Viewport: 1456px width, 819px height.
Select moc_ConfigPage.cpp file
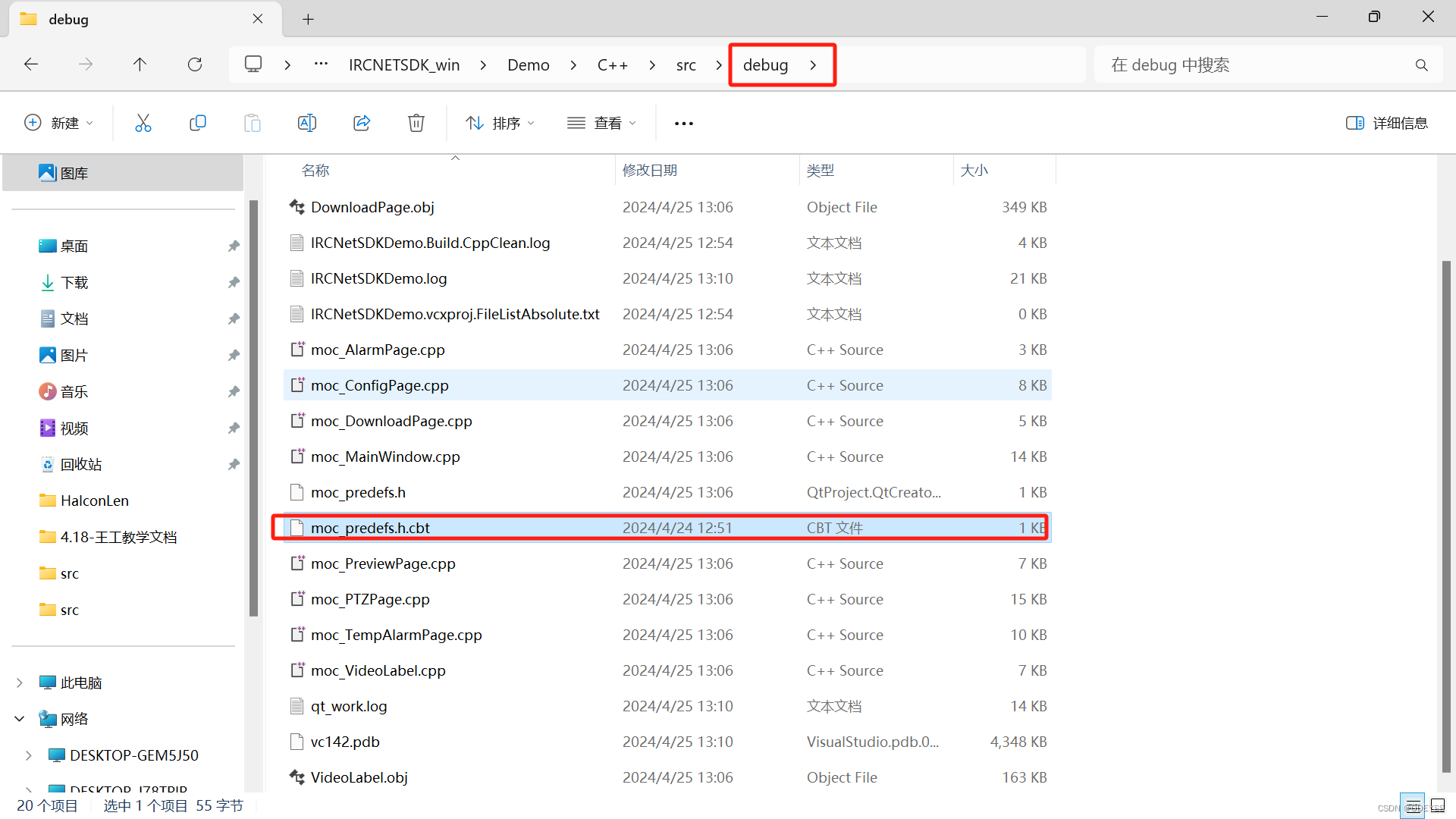coord(667,385)
